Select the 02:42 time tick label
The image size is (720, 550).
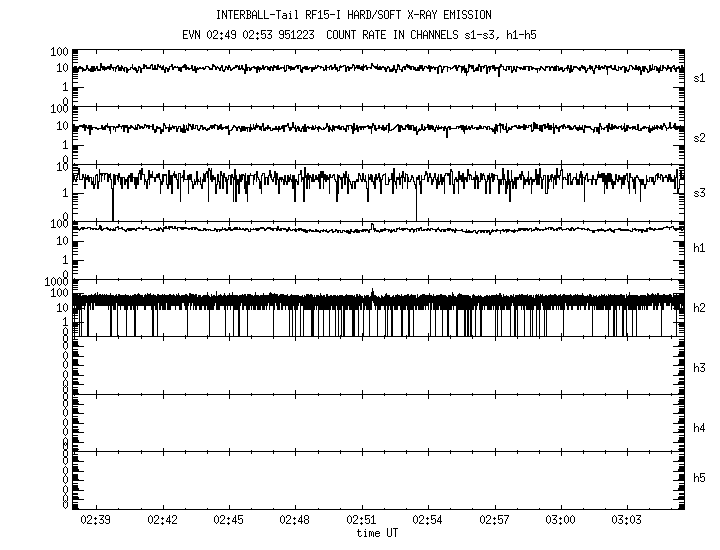(162, 520)
